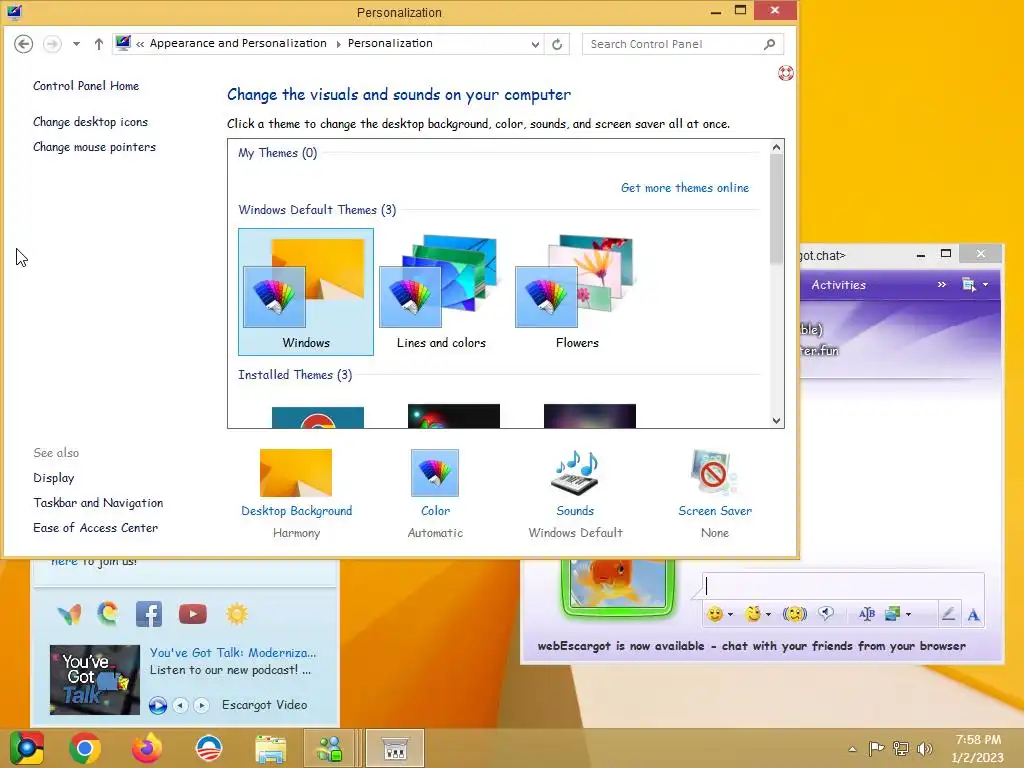Open You've Got Talk podcast link
Image resolution: width=1024 pixels, height=768 pixels.
pyautogui.click(x=232, y=652)
